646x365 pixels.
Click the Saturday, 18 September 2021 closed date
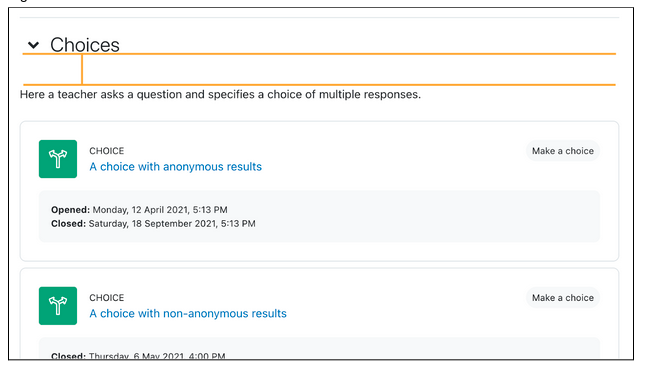(x=172, y=224)
